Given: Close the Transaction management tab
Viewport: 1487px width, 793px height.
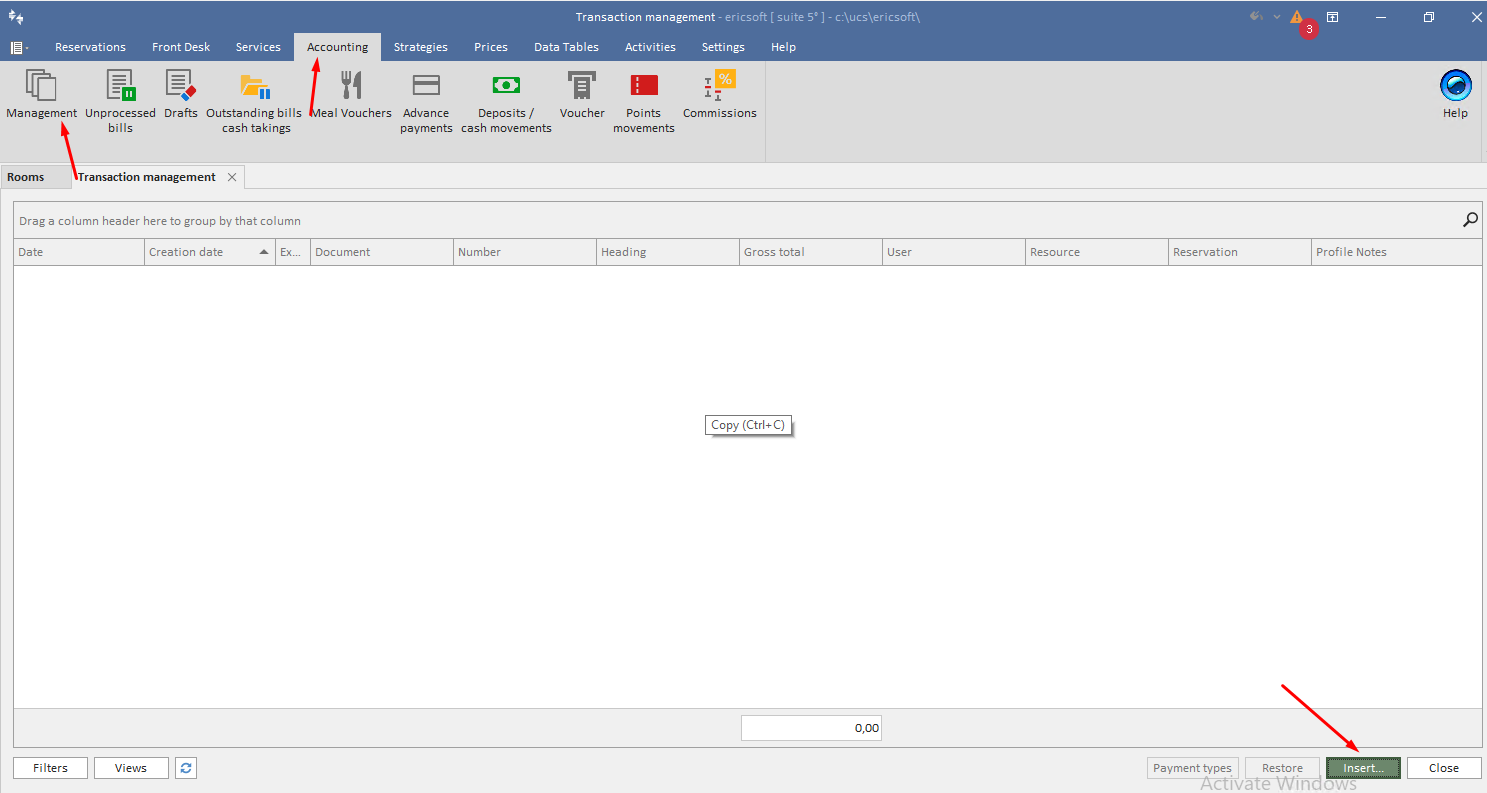Looking at the screenshot, I should pos(232,177).
